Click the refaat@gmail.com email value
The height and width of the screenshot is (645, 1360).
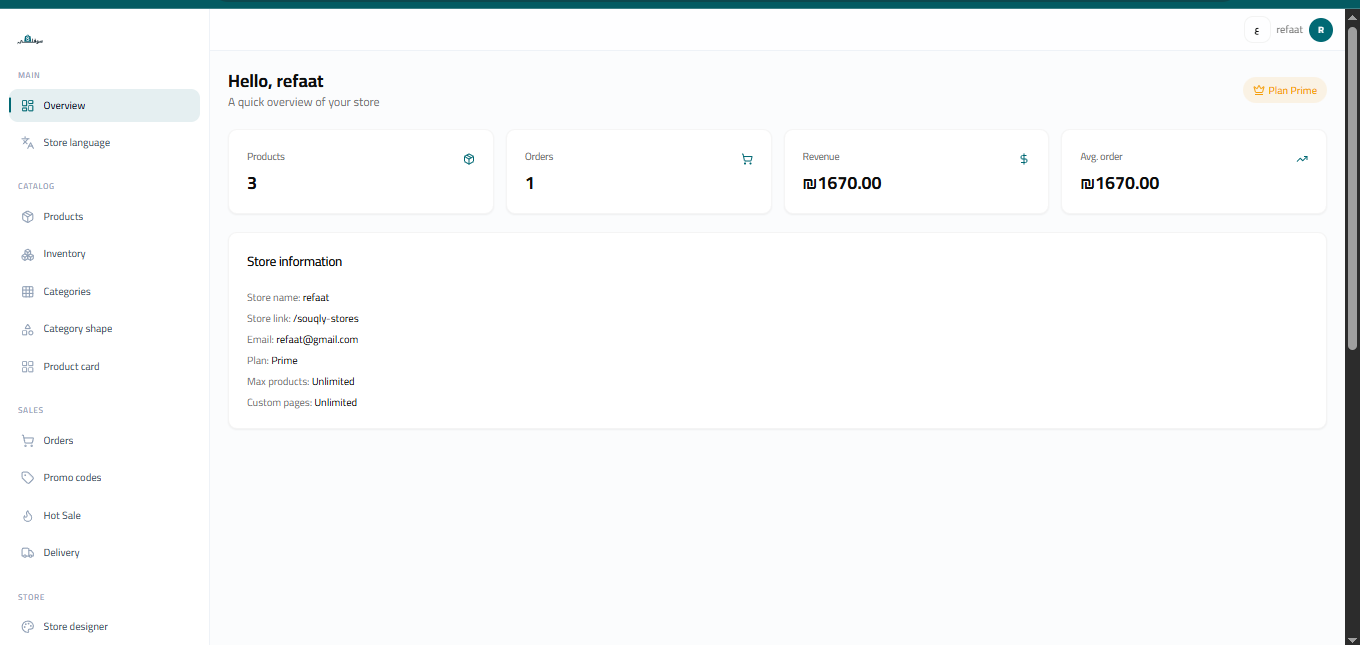[317, 340]
